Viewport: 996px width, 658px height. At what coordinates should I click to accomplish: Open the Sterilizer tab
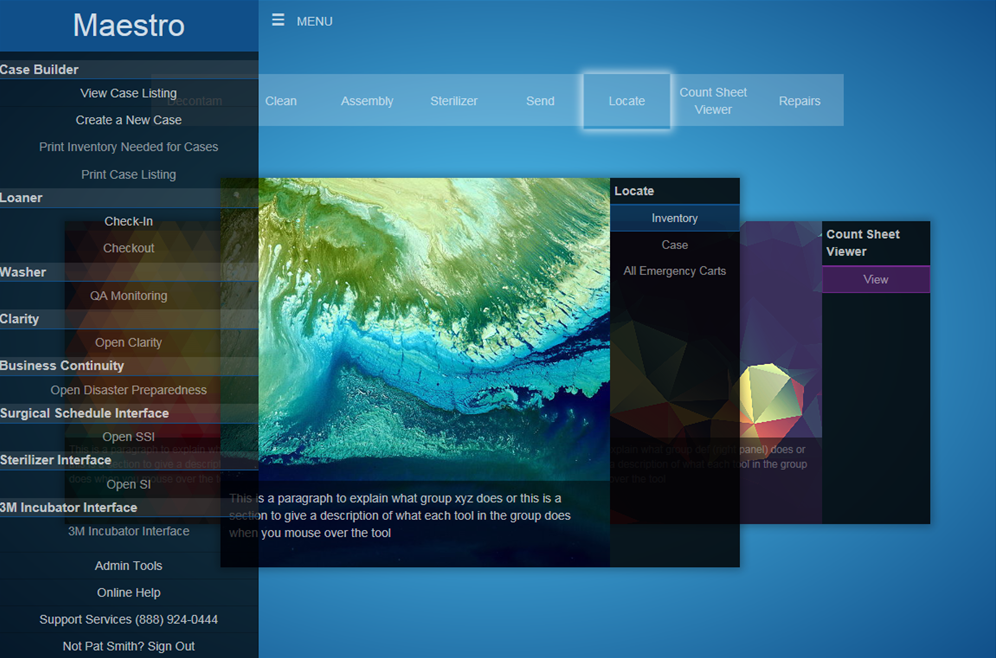(454, 101)
